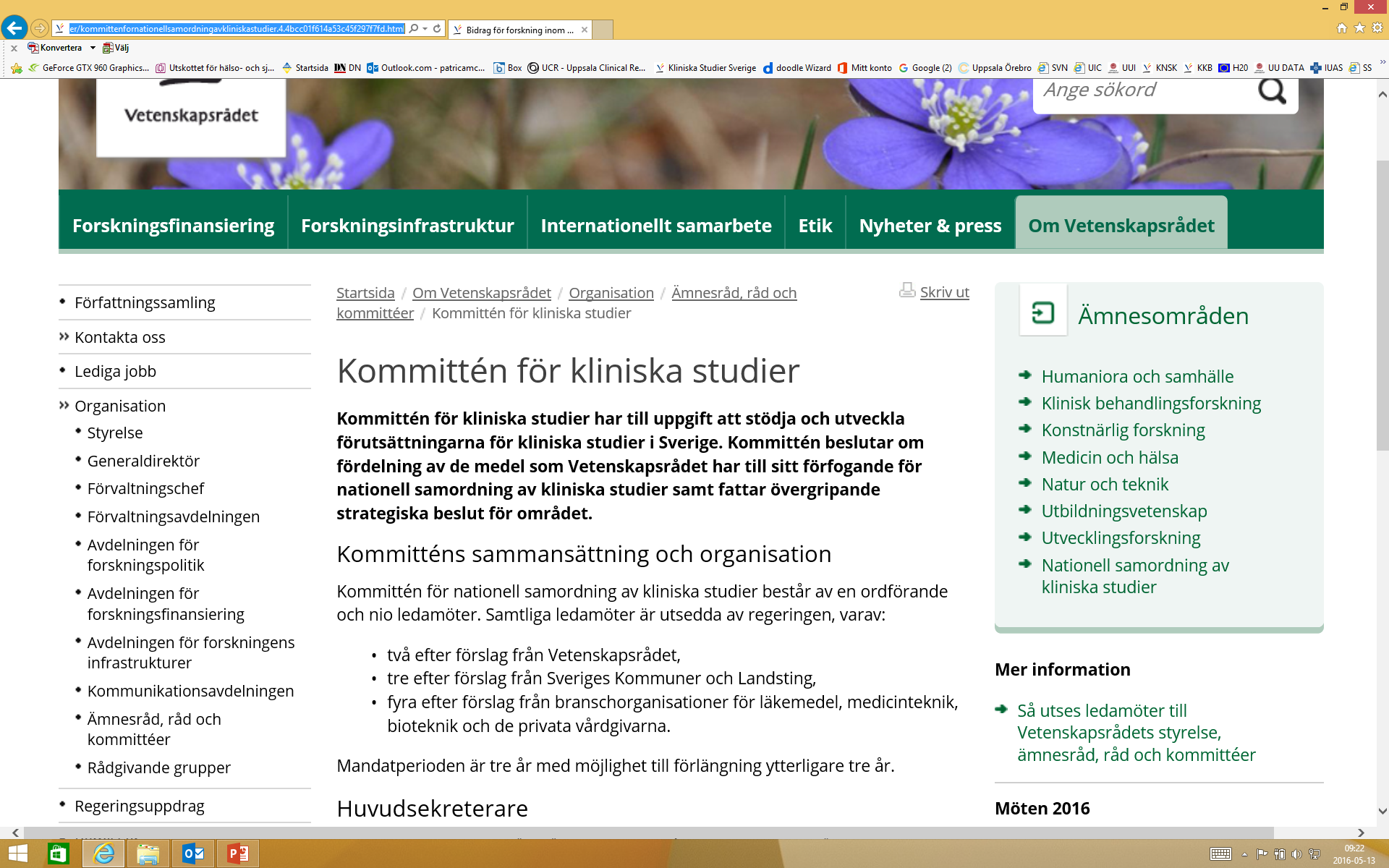The image size is (1389, 868).
Task: Open the H20 bookmark with EU flag
Action: coord(1233,68)
